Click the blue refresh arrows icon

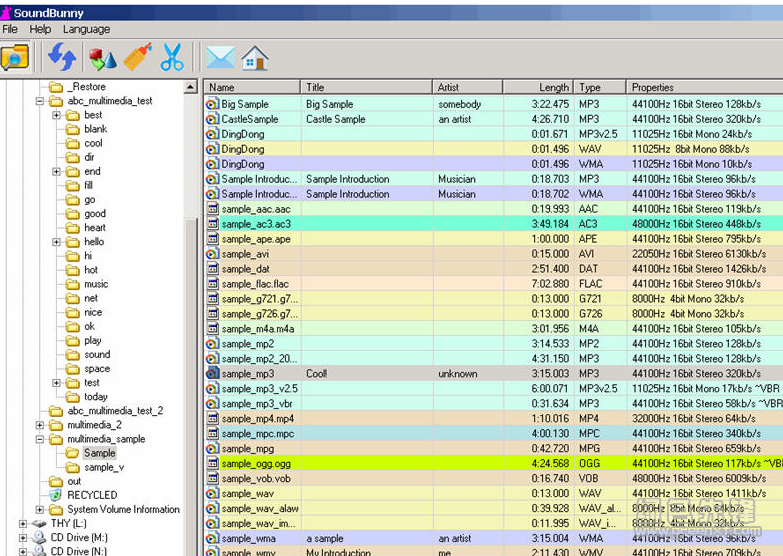click(62, 57)
